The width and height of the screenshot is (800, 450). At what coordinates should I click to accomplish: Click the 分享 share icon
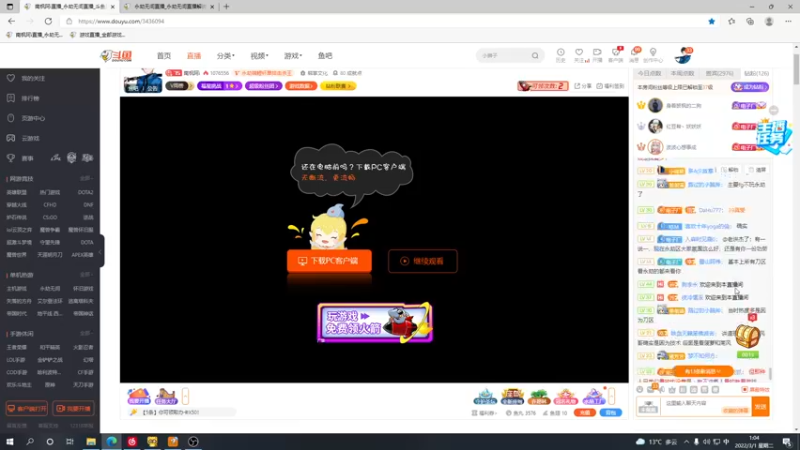[x=583, y=86]
